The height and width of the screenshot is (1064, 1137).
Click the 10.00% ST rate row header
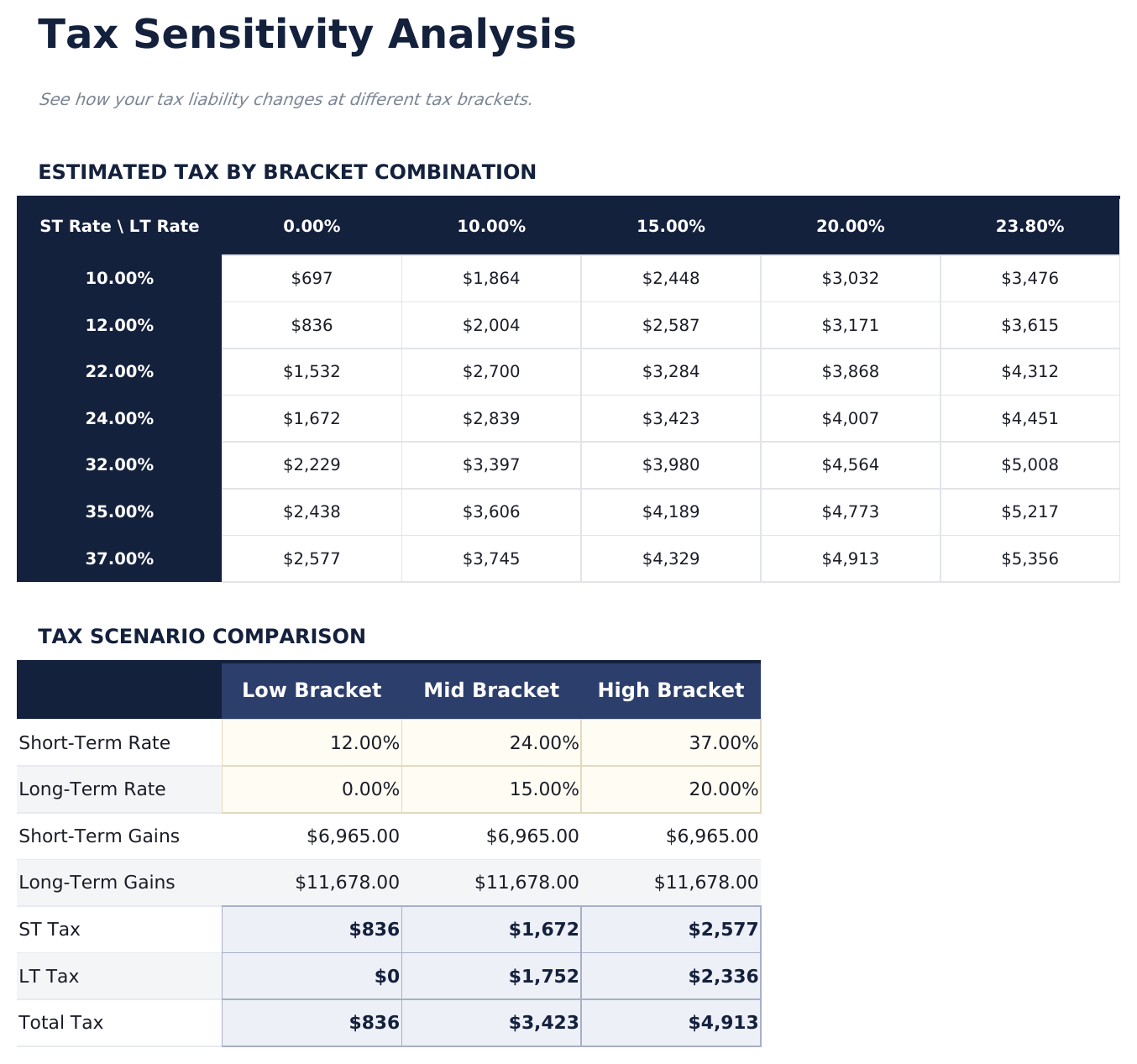pyautogui.click(x=119, y=279)
